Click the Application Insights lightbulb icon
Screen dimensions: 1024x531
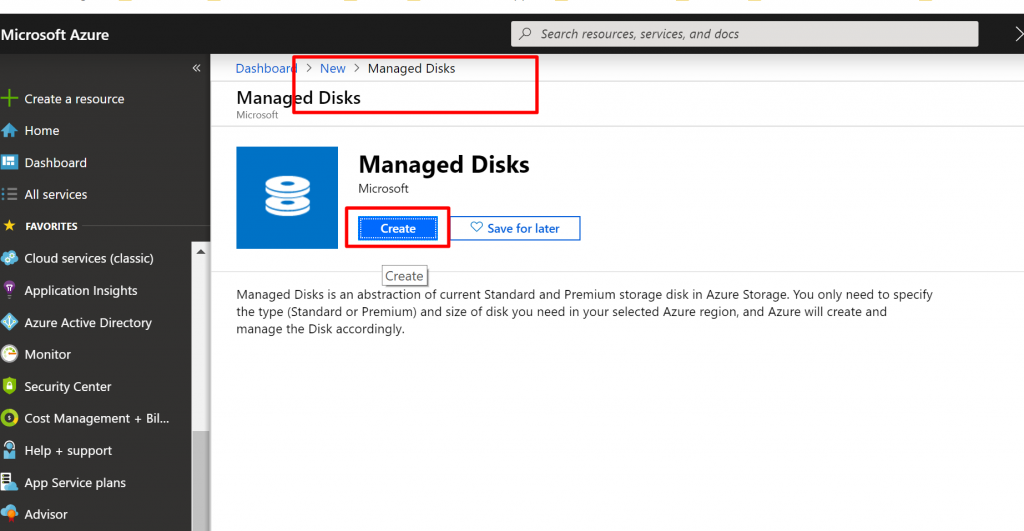pyautogui.click(x=10, y=291)
